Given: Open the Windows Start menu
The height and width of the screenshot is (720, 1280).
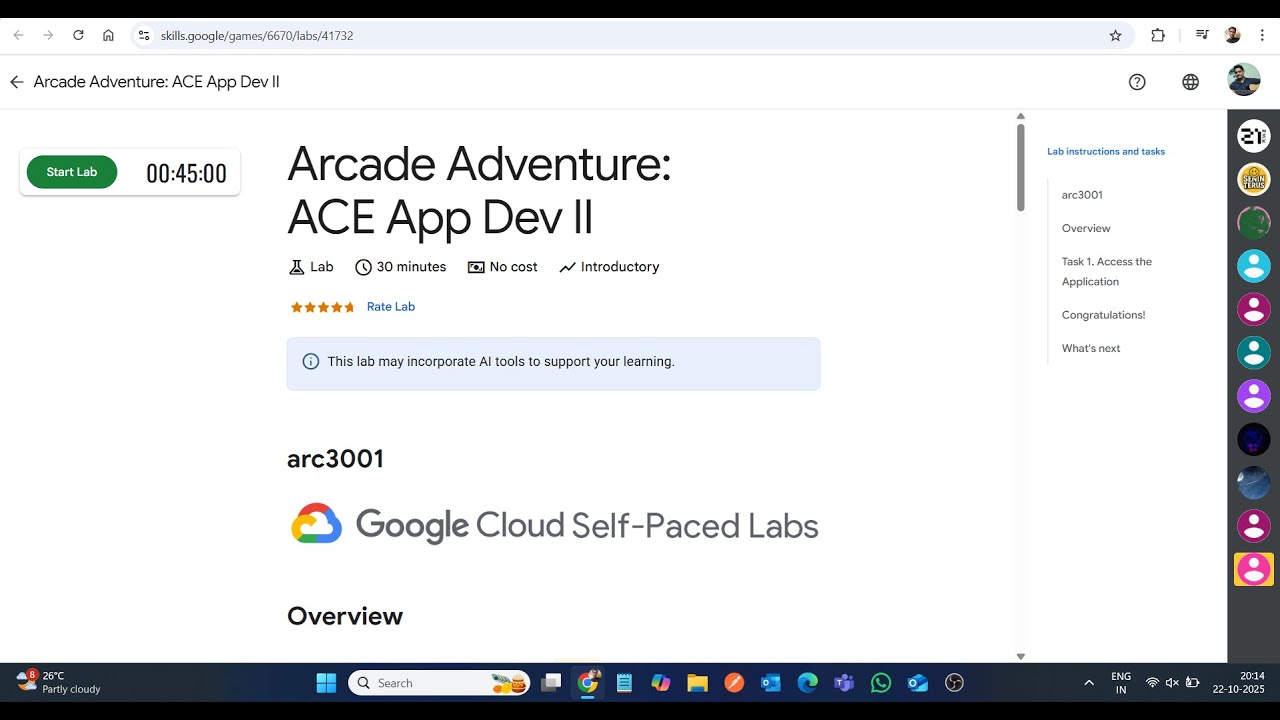Looking at the screenshot, I should (x=326, y=683).
